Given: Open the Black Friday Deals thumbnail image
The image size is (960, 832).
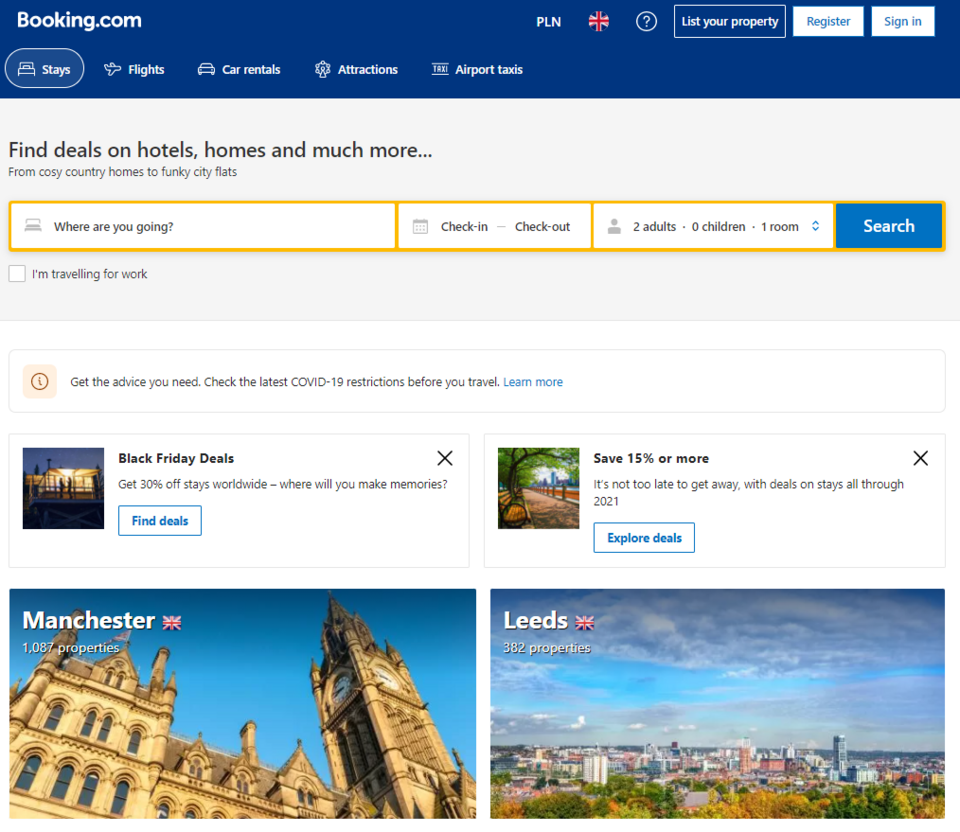Looking at the screenshot, I should [63, 488].
